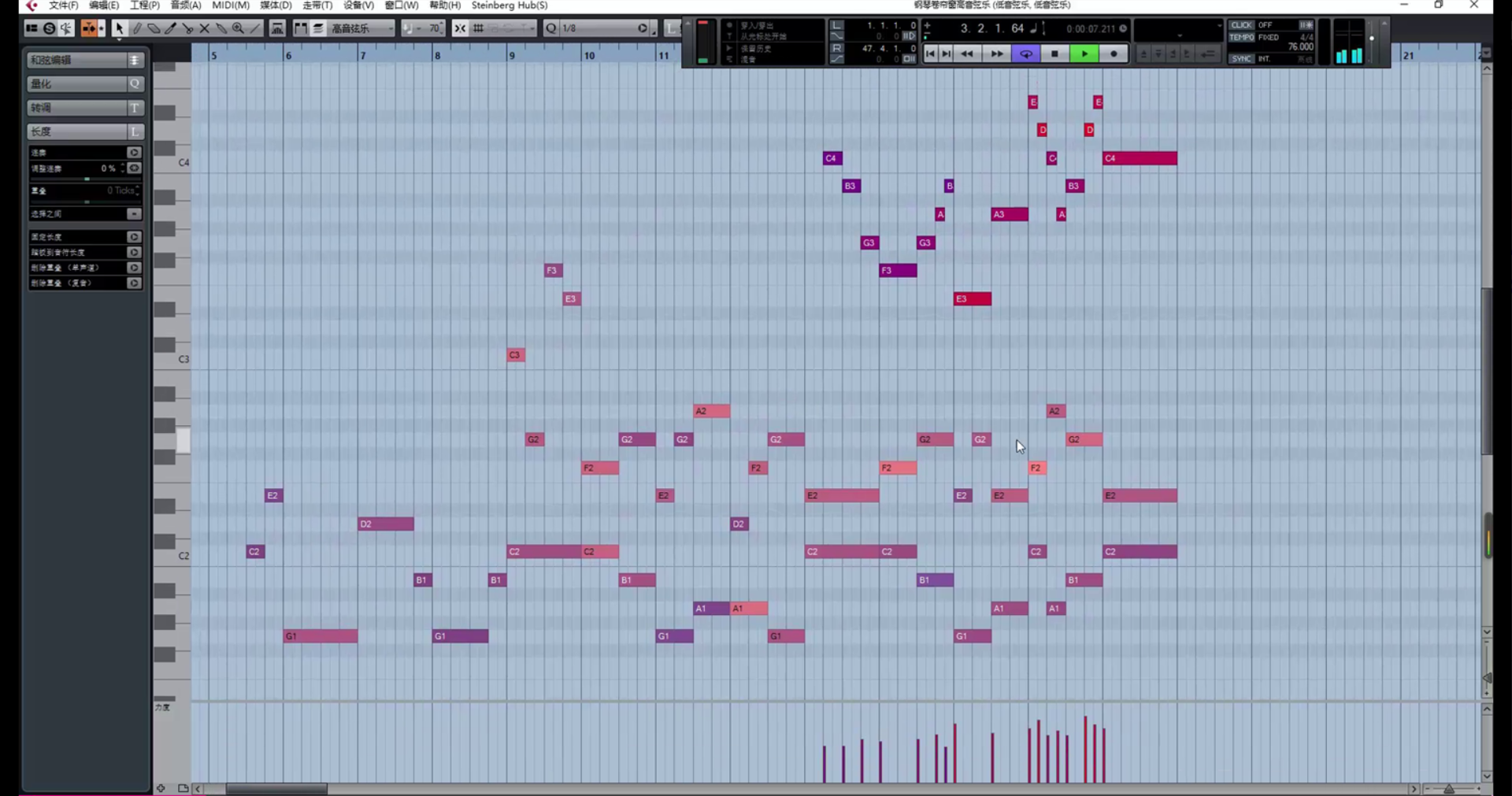The width and height of the screenshot is (1512, 796).
Task: Toggle the SYNC button
Action: (1241, 59)
